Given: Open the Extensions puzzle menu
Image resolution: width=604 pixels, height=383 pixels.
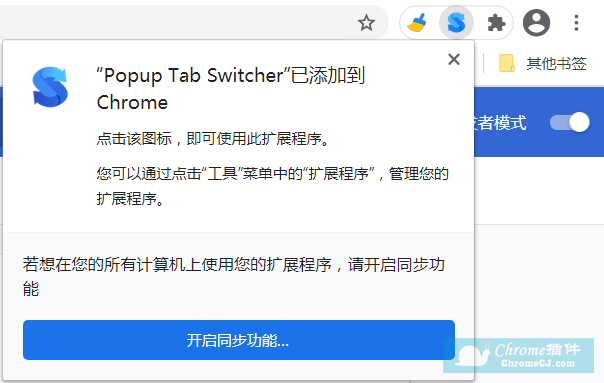Looking at the screenshot, I should click(496, 23).
